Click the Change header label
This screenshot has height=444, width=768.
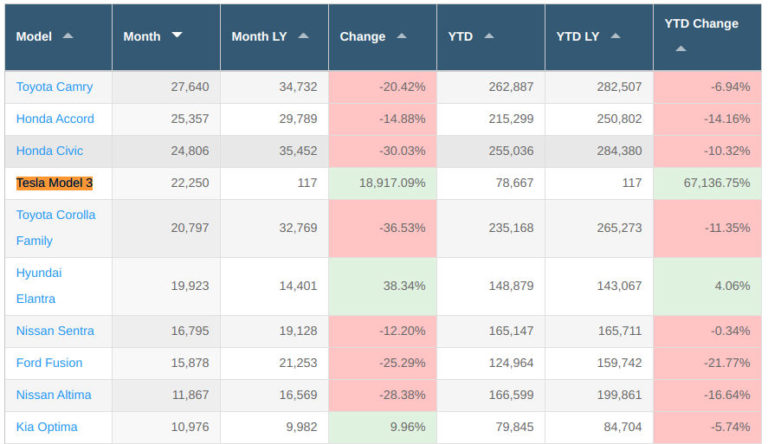tap(362, 36)
